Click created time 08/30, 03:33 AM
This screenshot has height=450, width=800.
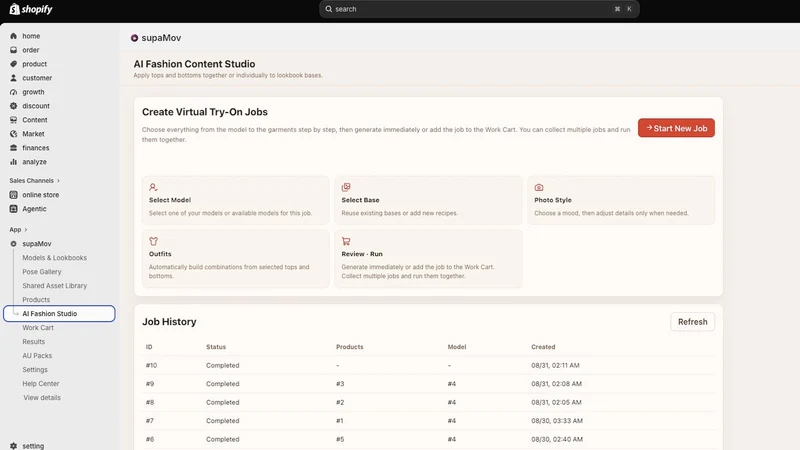tap(557, 421)
